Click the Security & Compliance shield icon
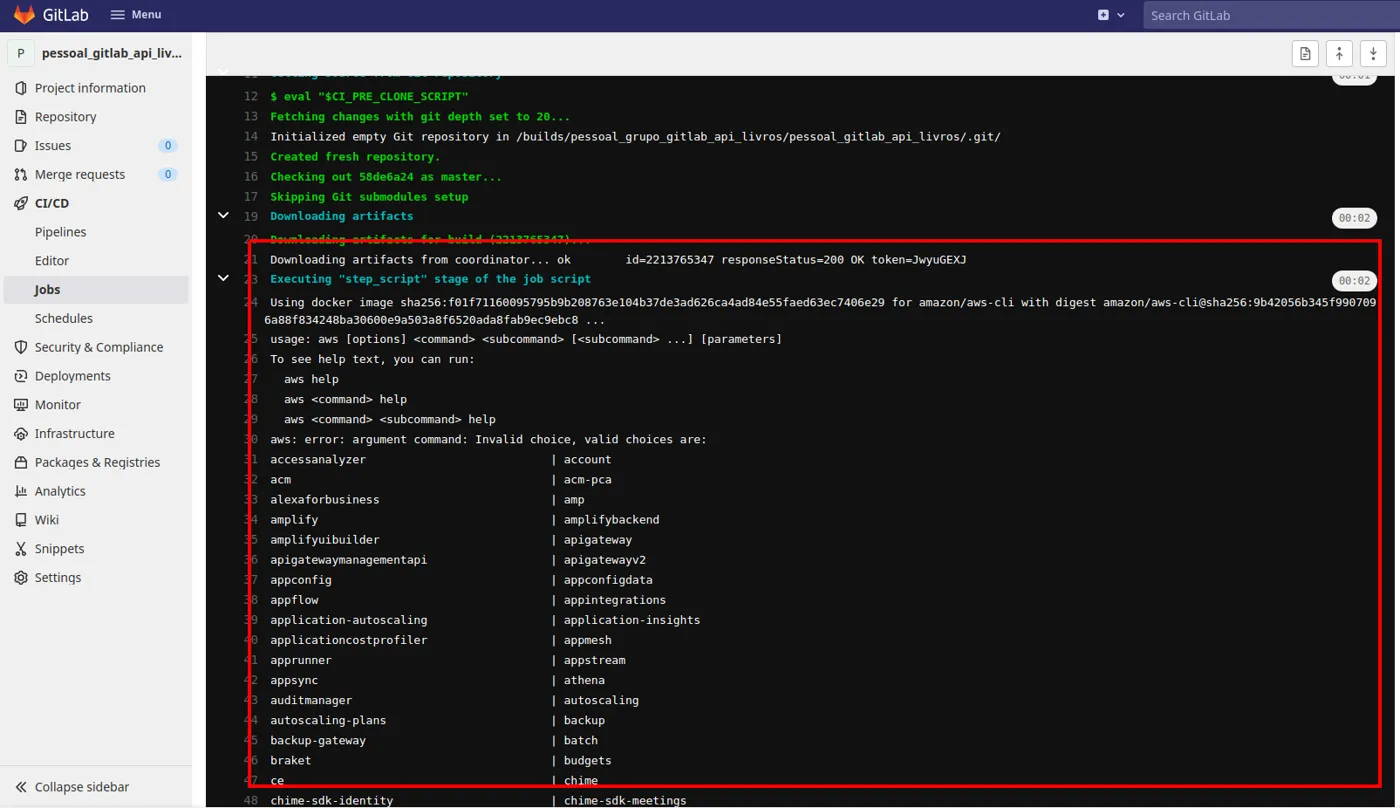The image size is (1400, 808). click(20, 347)
